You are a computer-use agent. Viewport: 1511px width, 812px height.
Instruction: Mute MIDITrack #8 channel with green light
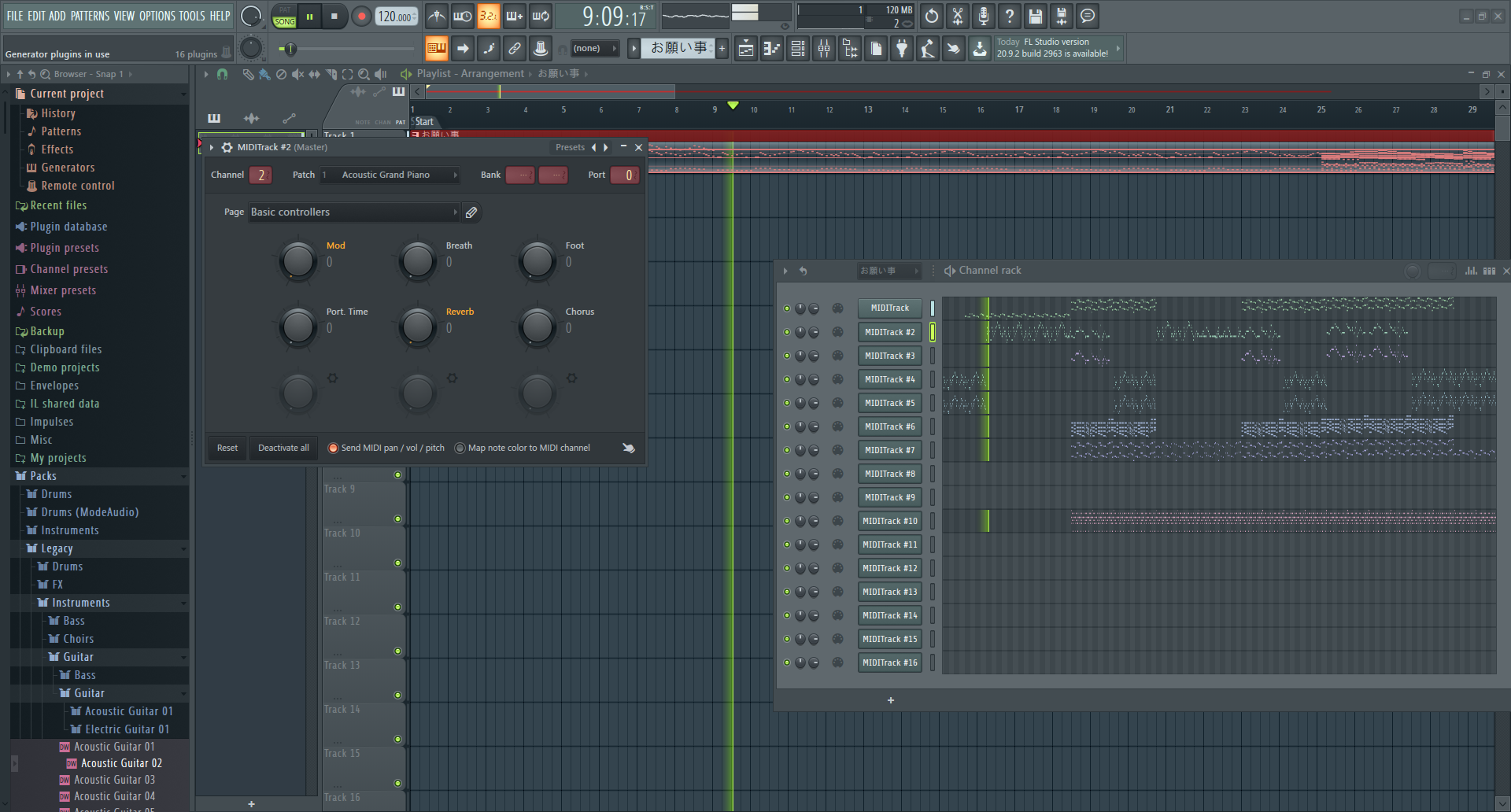coord(786,474)
